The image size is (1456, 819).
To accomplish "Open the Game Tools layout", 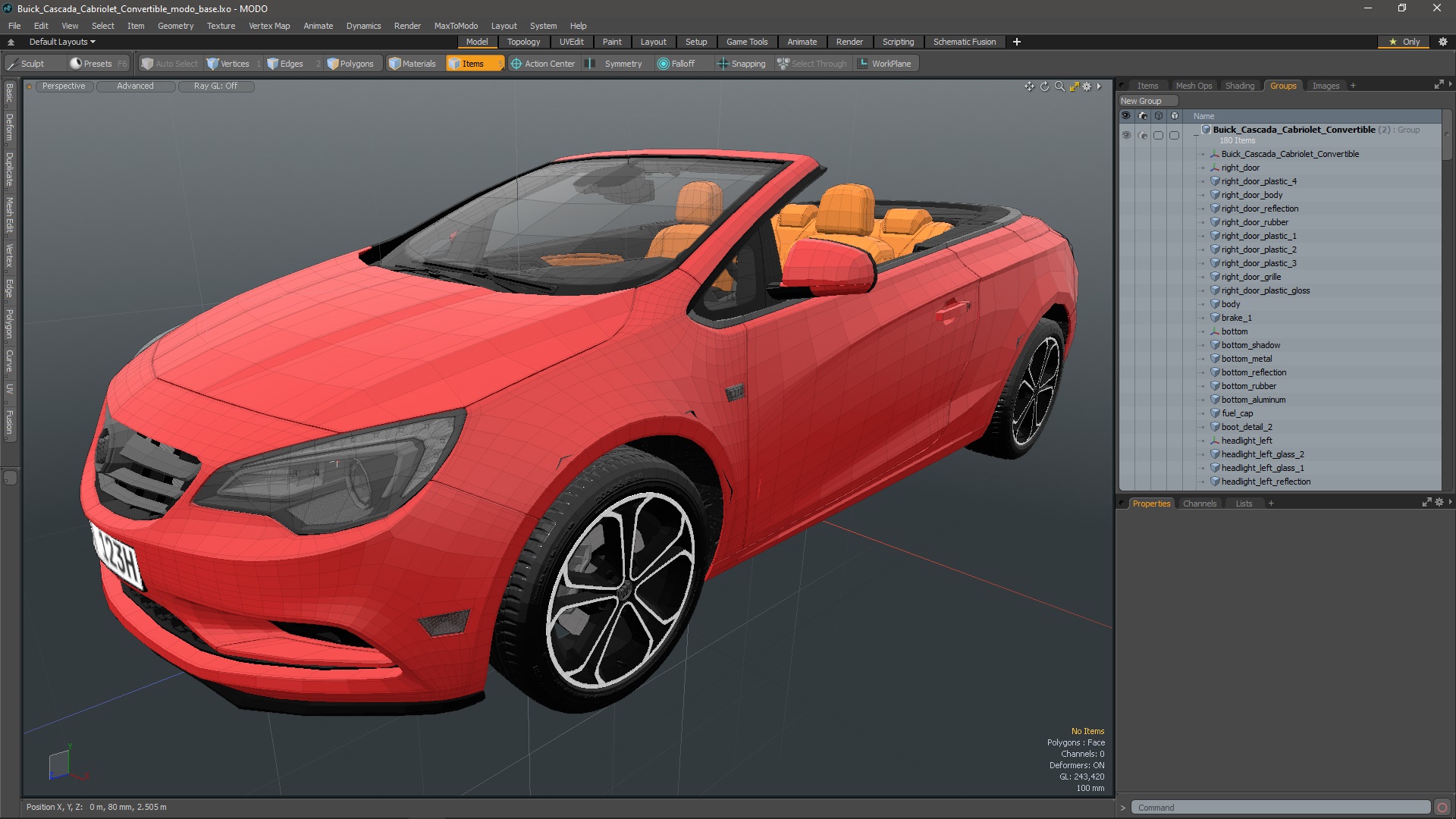I will coord(747,42).
